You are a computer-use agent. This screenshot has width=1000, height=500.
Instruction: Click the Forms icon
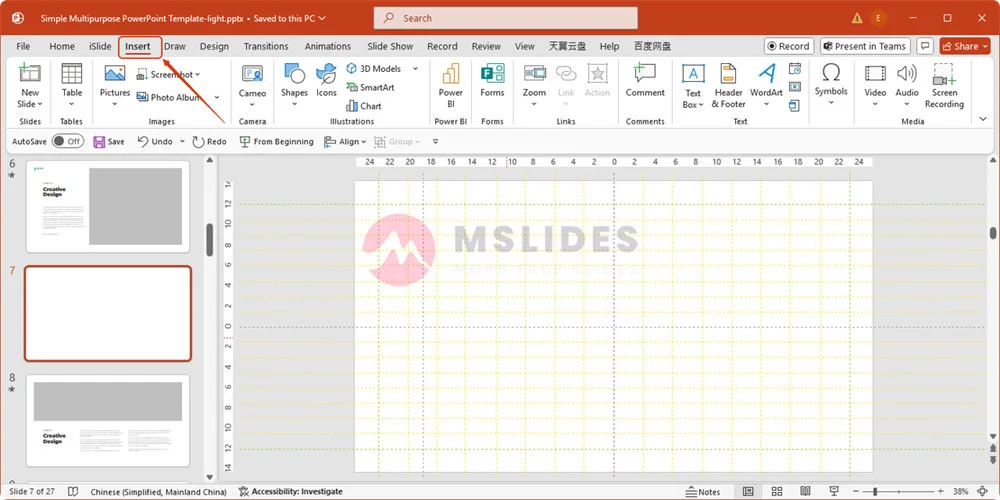coord(492,73)
